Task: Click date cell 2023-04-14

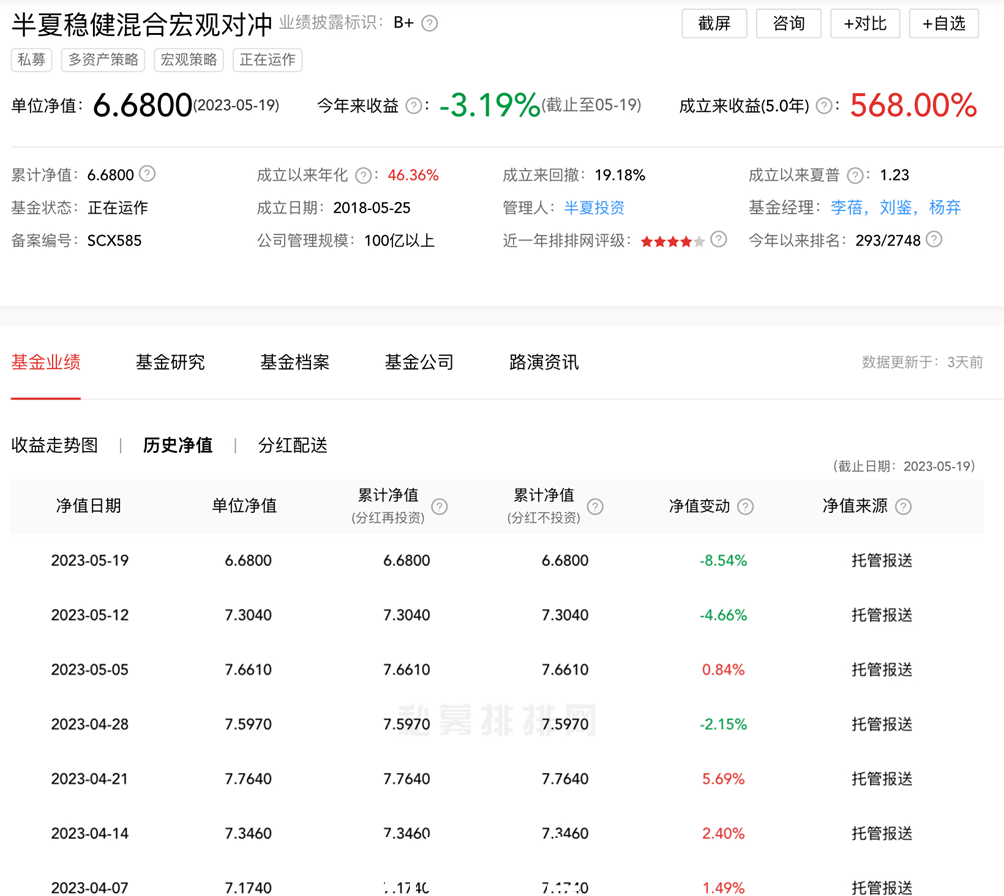Action: (90, 833)
